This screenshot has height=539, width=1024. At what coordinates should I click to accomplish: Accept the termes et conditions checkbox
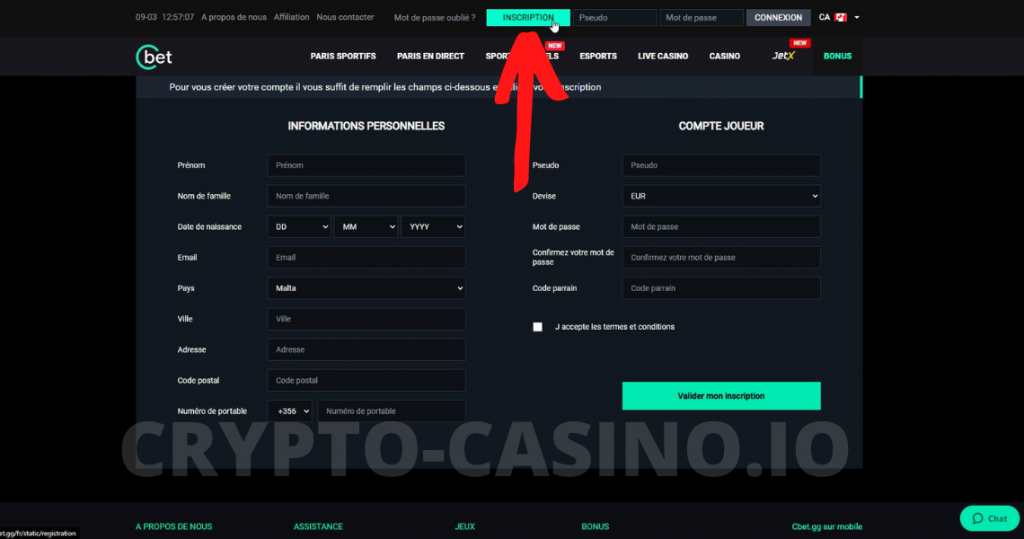[x=537, y=327]
